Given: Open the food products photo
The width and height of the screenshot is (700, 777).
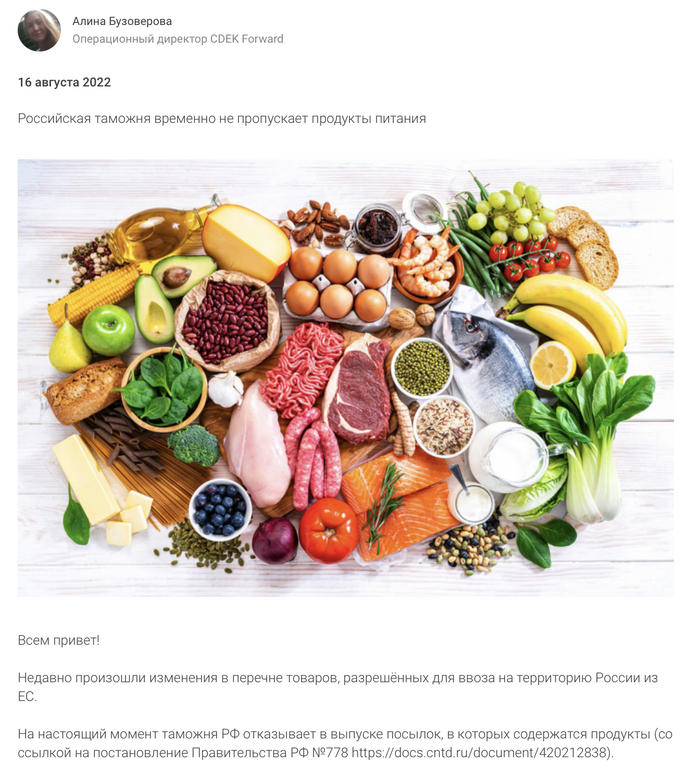Looking at the screenshot, I should point(346,378).
